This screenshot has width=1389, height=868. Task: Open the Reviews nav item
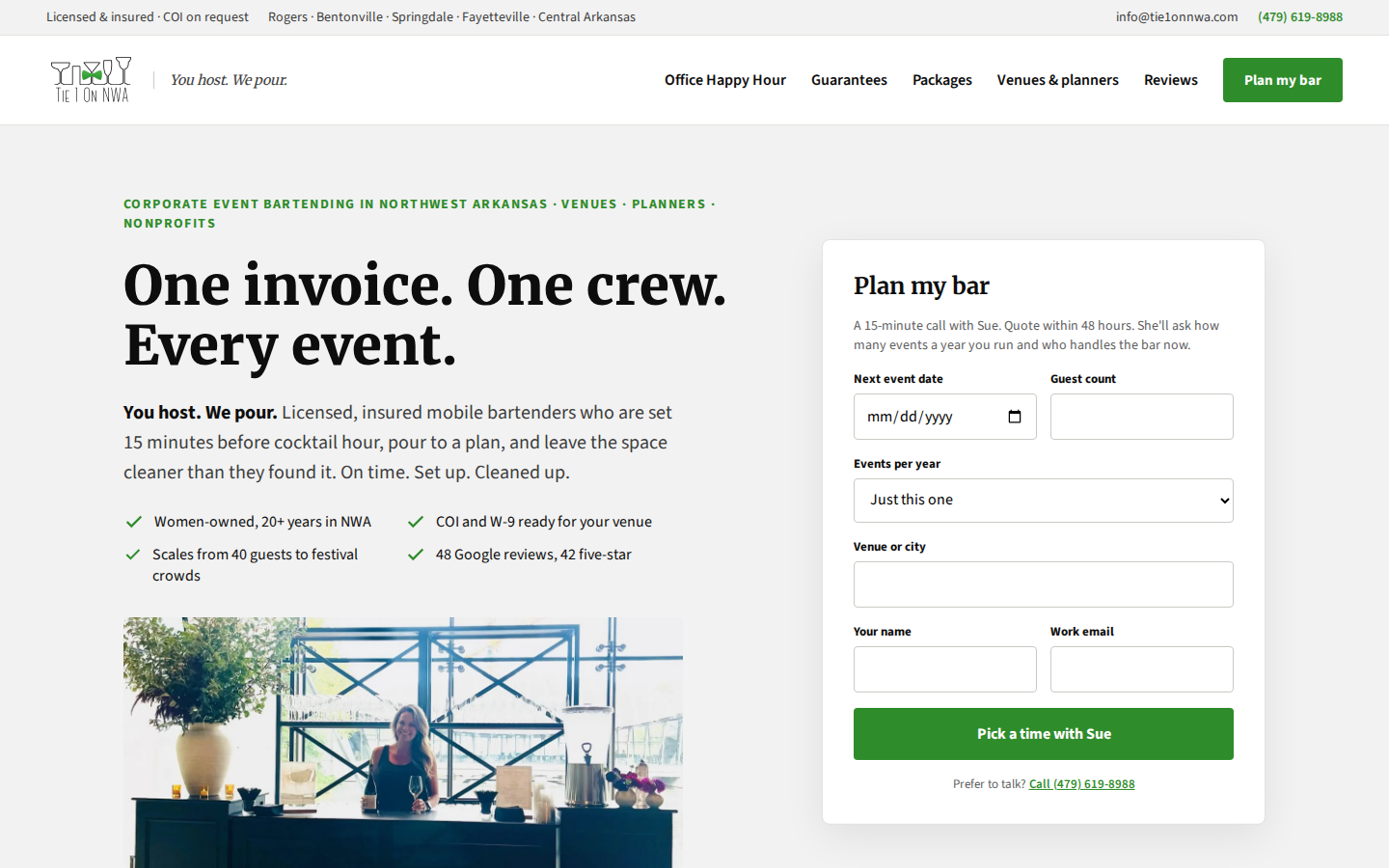[1171, 80]
